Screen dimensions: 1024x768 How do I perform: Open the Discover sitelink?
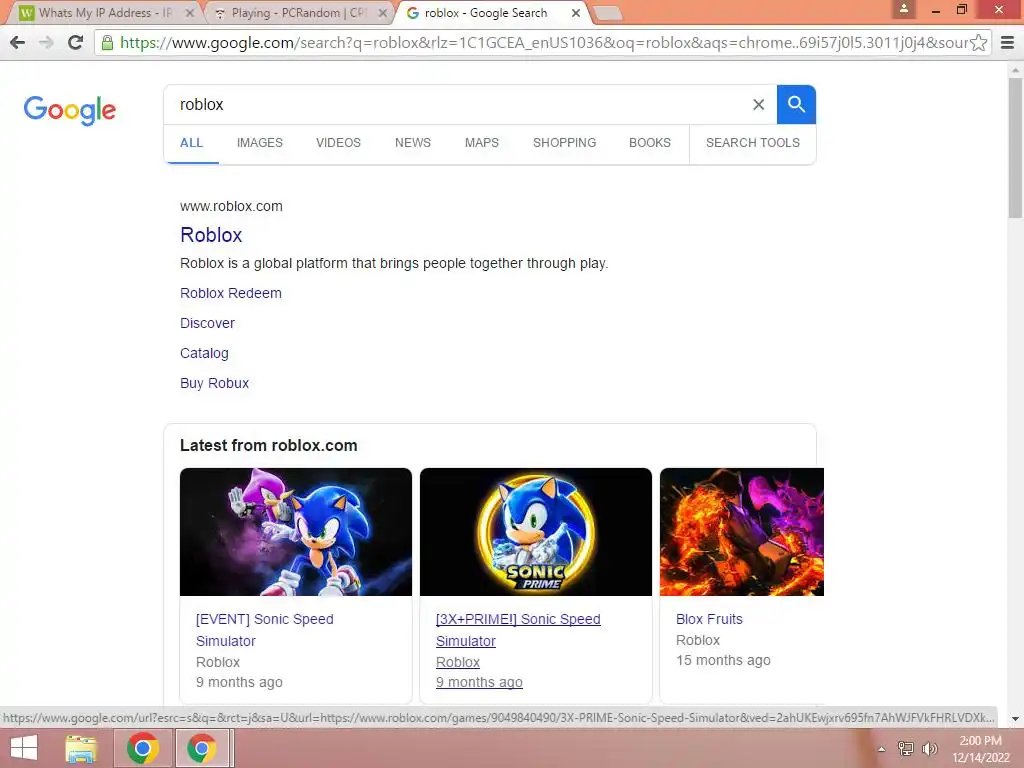click(x=207, y=323)
